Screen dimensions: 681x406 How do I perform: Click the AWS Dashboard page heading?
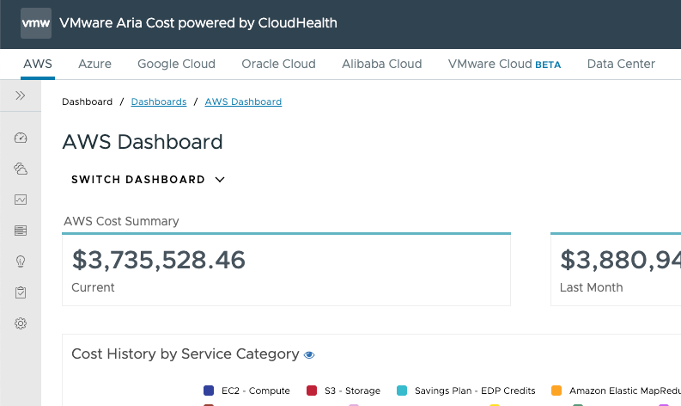tap(142, 142)
